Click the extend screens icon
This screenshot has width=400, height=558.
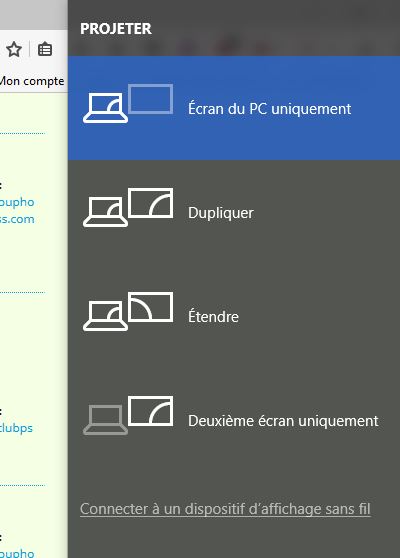coord(128,311)
